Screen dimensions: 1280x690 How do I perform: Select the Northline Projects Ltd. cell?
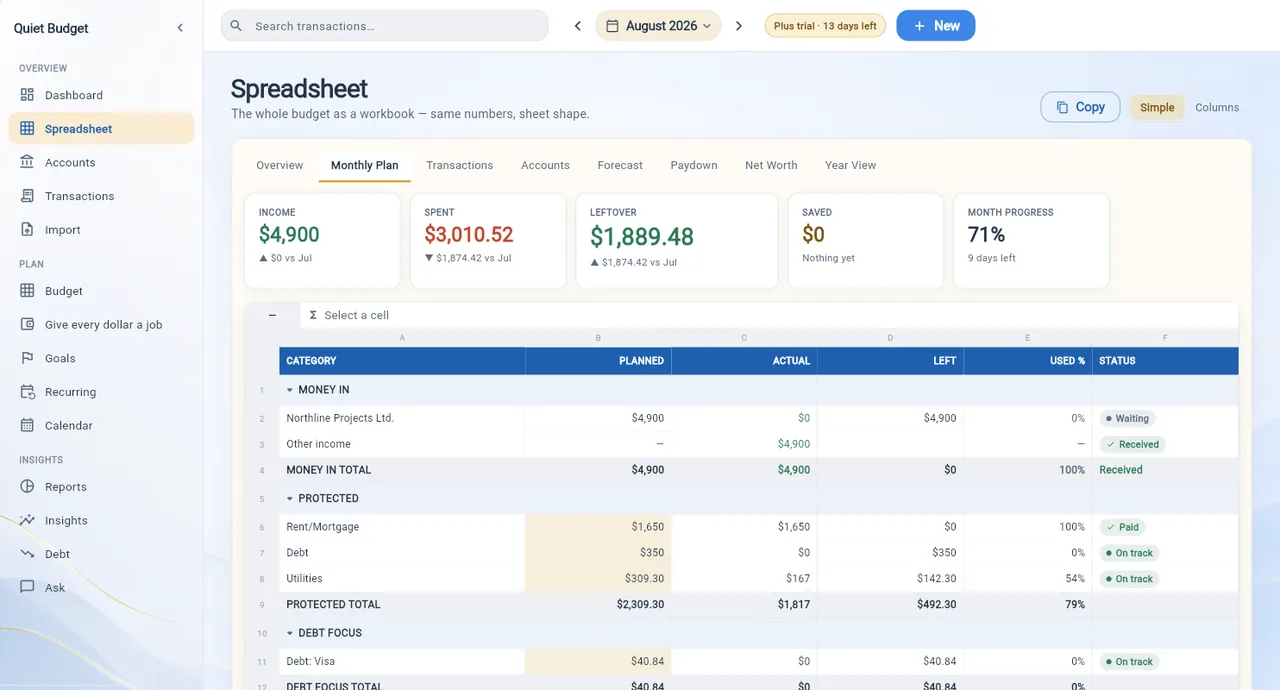[x=402, y=418]
